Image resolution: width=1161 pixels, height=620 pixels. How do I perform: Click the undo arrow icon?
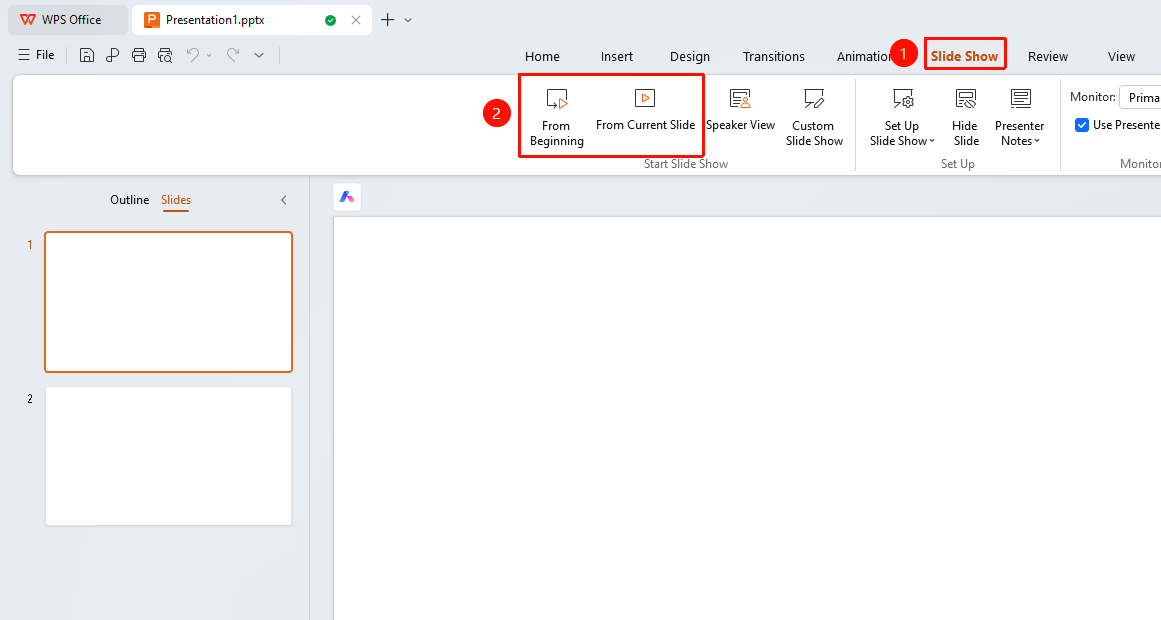coord(193,55)
